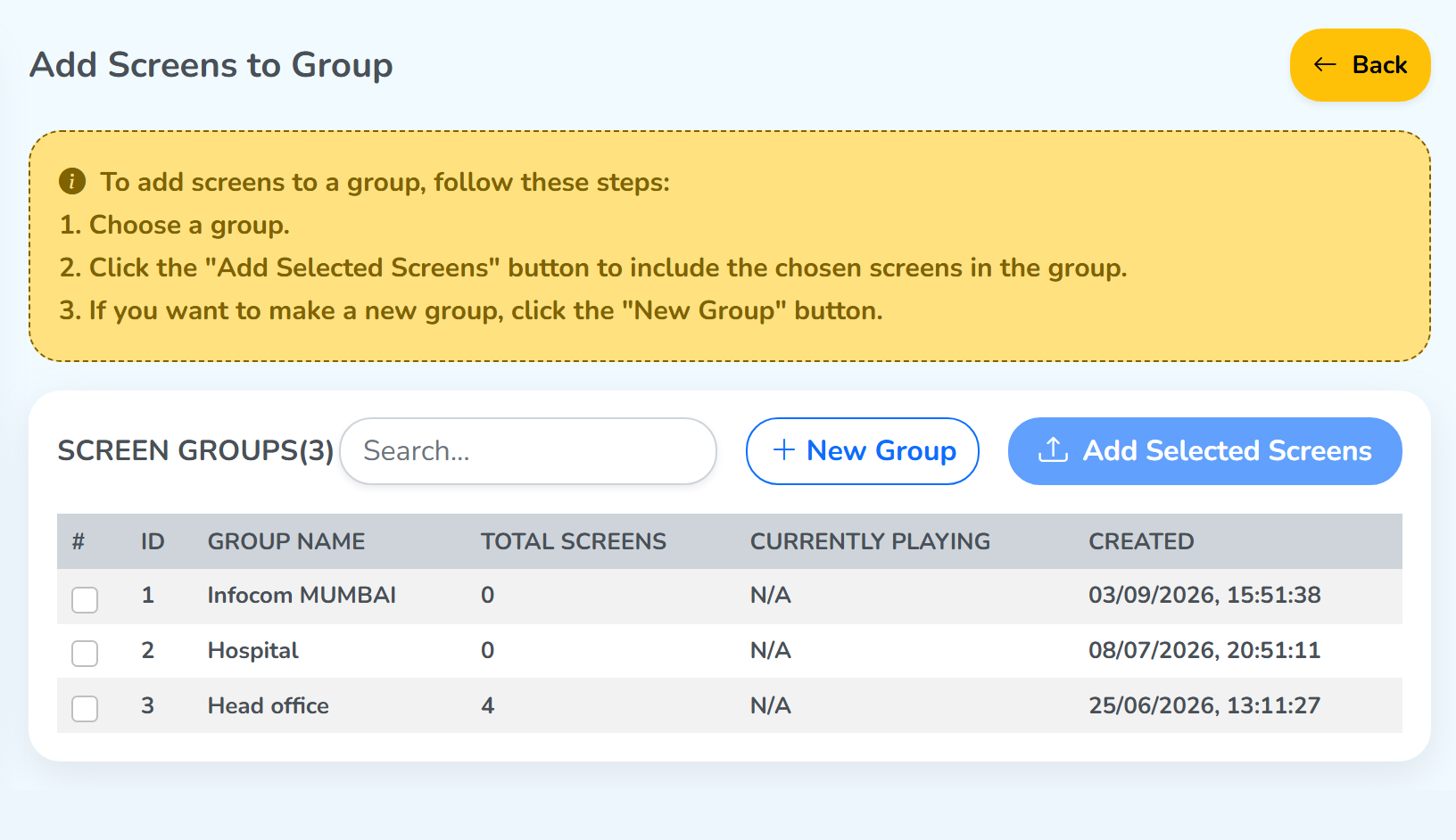Click the SCREEN GROUPS(3) heading
Viewport: 1456px width, 840px height.
(195, 450)
